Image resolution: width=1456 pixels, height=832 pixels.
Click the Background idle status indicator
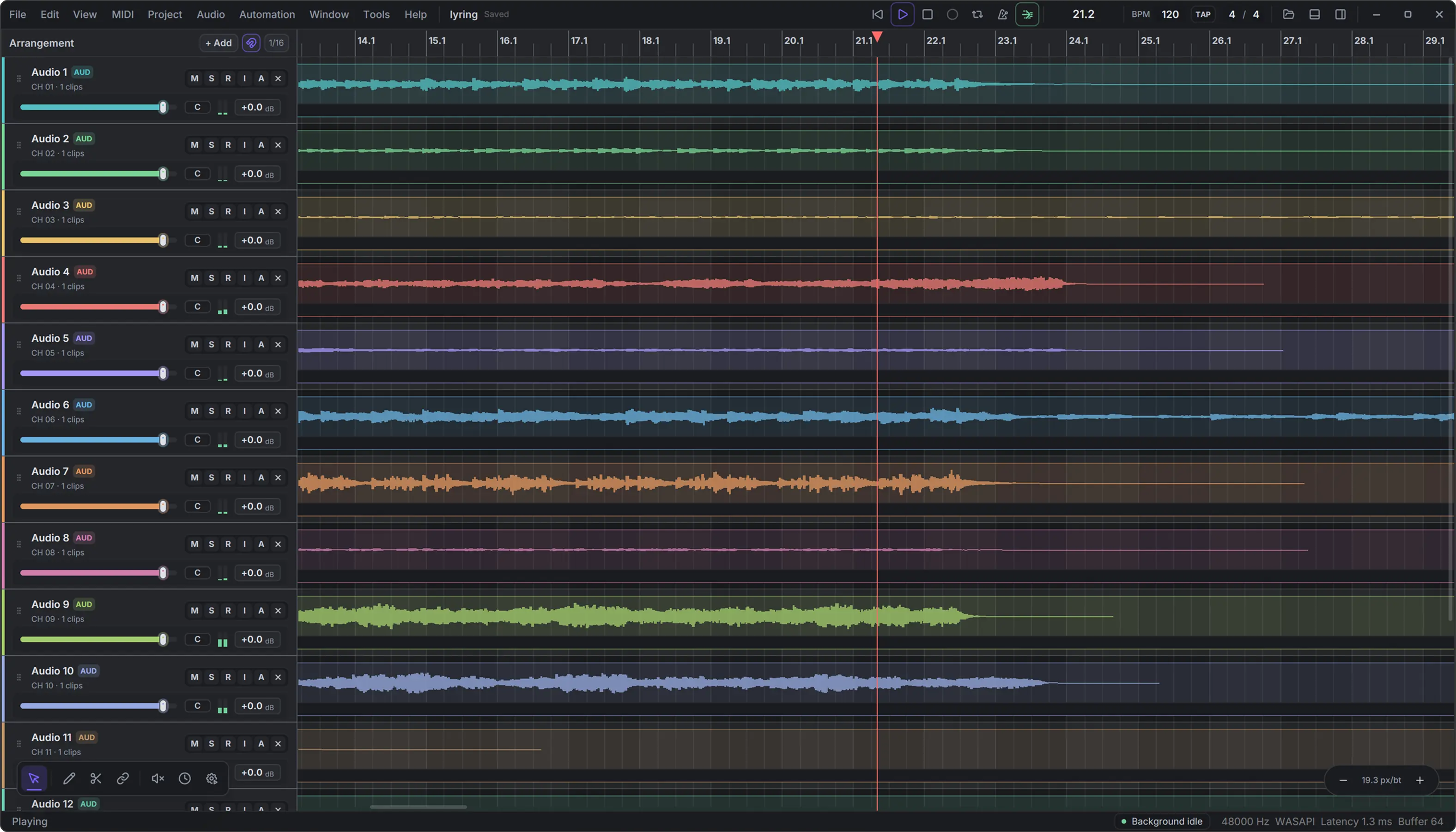(1161, 821)
